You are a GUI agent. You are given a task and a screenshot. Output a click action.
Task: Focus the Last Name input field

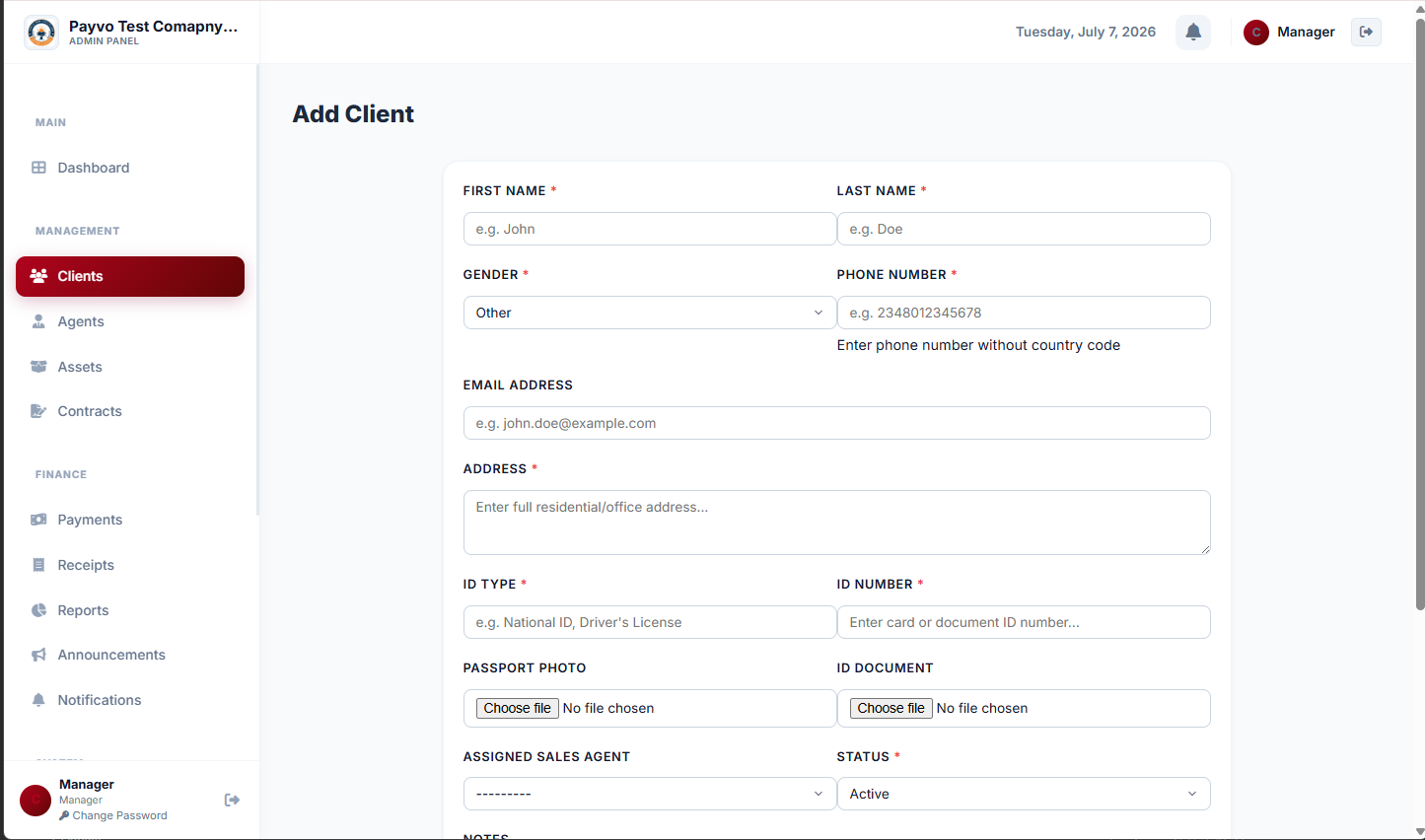1024,229
